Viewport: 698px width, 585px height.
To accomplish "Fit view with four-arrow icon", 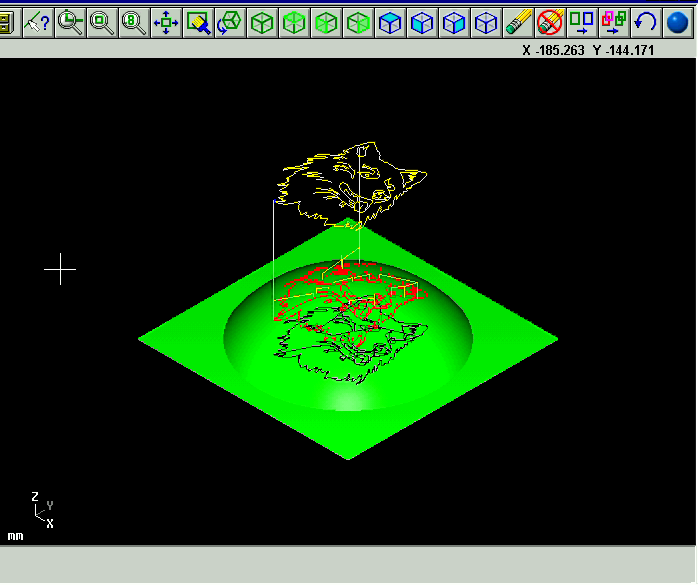I will pos(166,22).
